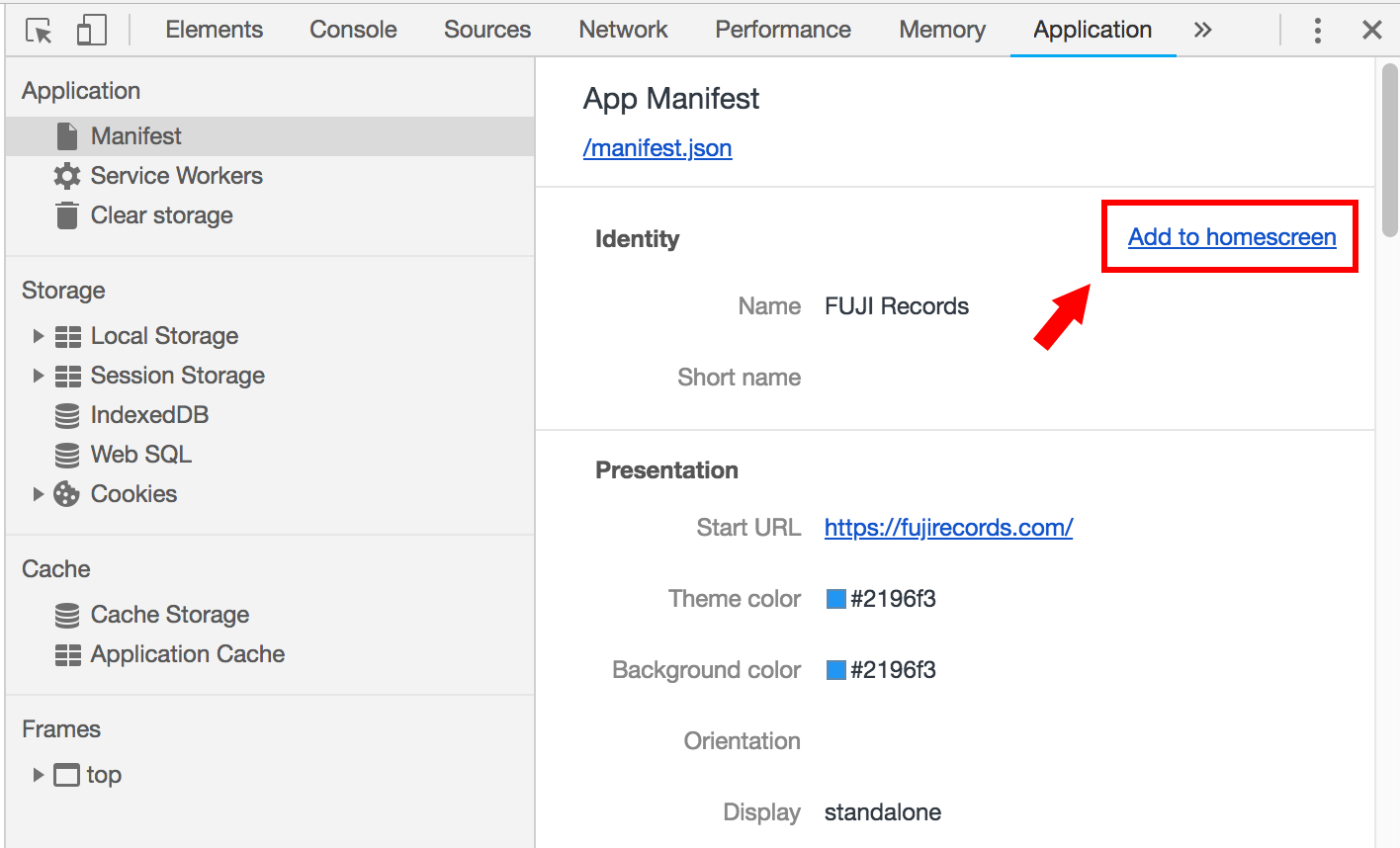Viewport: 1400px width, 848px height.
Task: Open the more tabs chevron menu
Action: point(1202,30)
